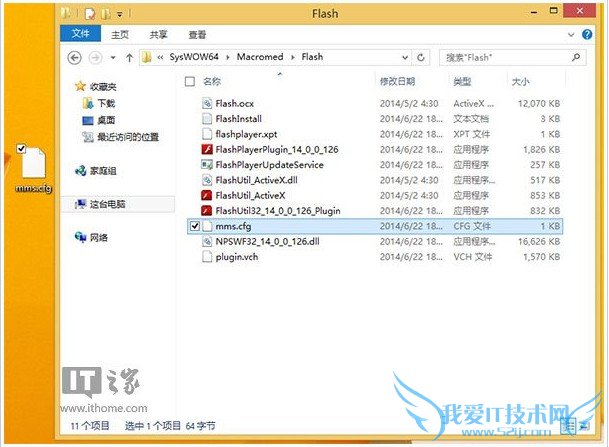Viewport: 609px width, 447px height.
Task: Select FlashUtil32_14_0_0_126_Plugin icon
Action: click(207, 210)
